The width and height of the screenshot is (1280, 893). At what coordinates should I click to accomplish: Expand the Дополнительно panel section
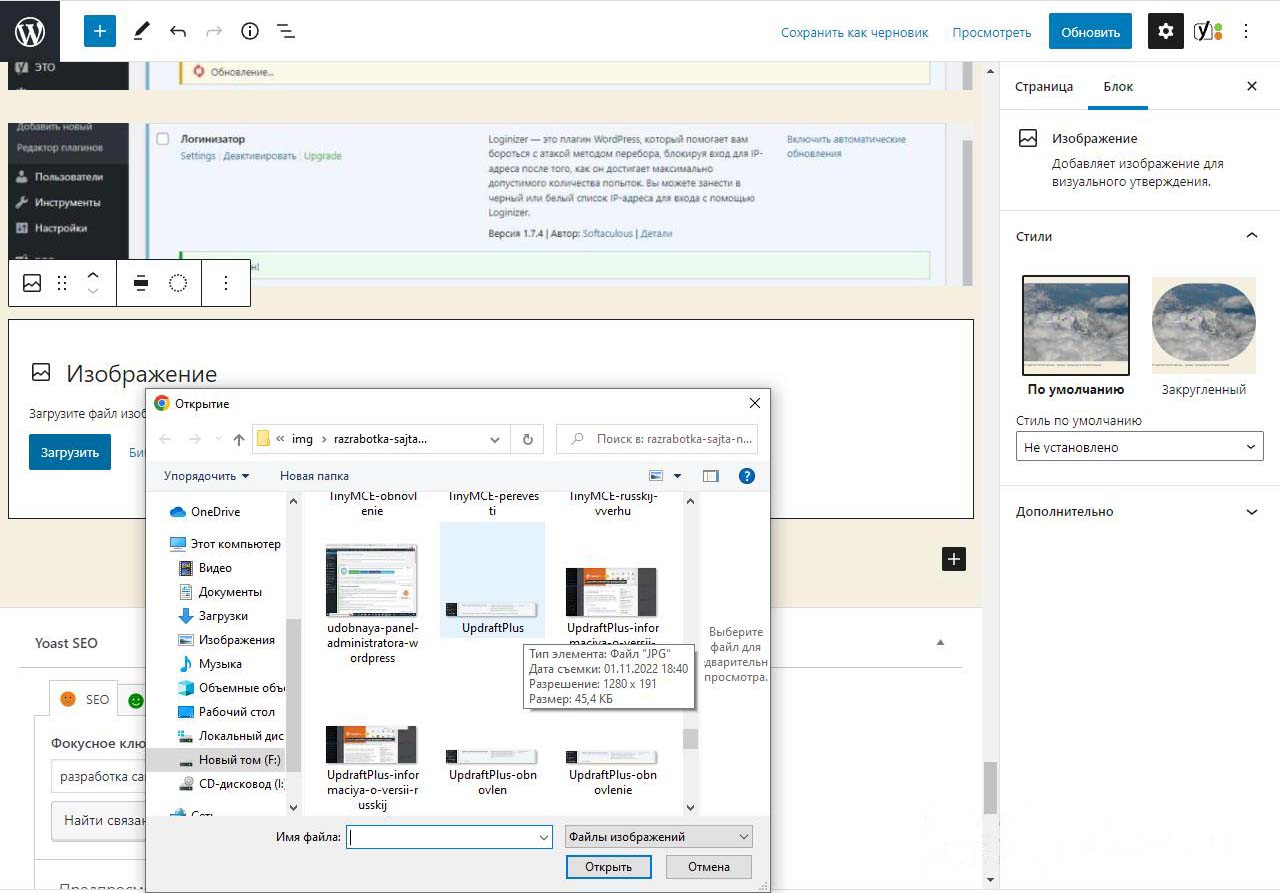coord(1139,511)
